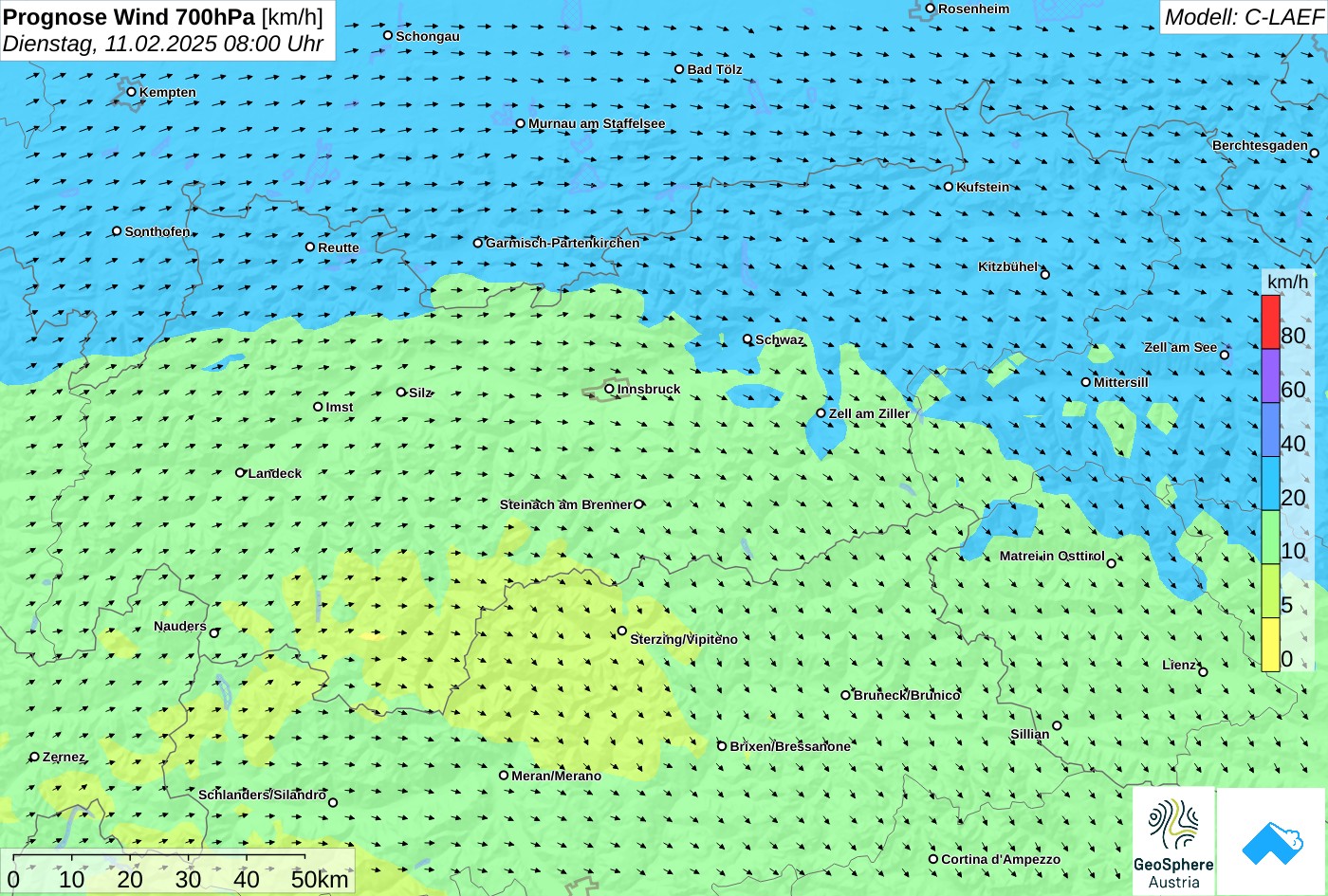The width and height of the screenshot is (1328, 896).
Task: Click the purple 60 km/h legend swatch
Action: click(1270, 376)
